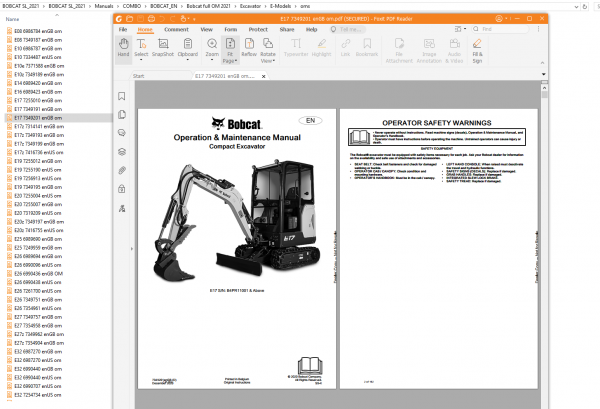Click the Foxit logo icon
Viewport: 600px width, 409px height.
tap(119, 18)
